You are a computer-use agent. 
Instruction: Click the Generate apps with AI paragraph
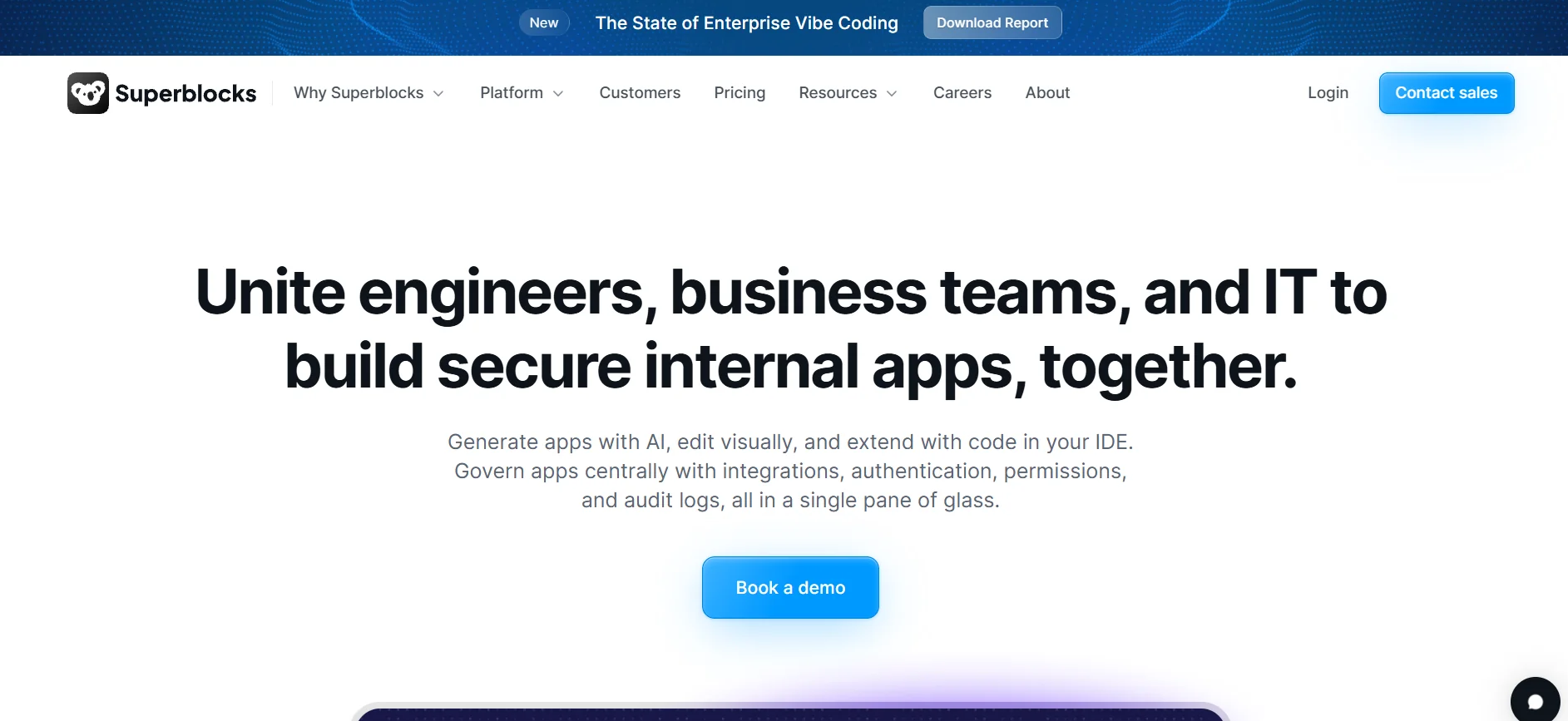[x=790, y=471]
